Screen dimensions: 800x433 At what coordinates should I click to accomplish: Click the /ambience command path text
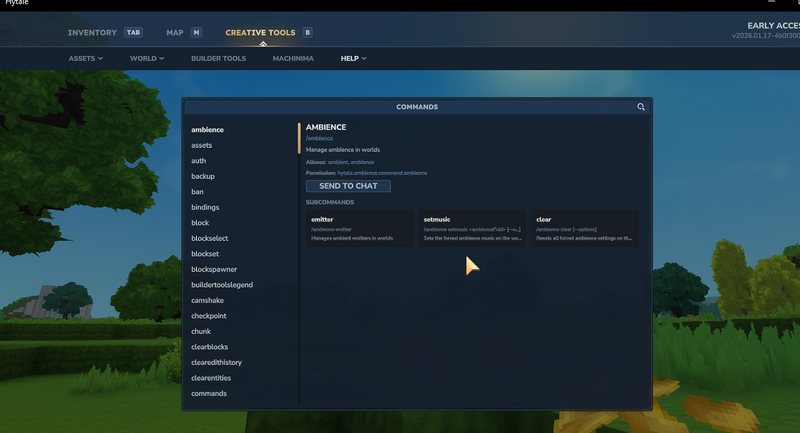(x=319, y=138)
